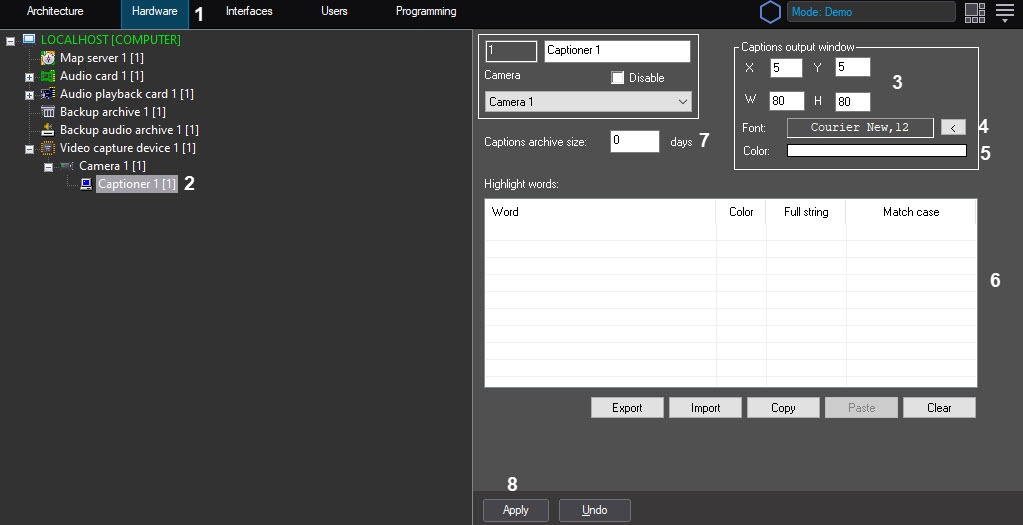
Task: Click the Clear button
Action: (939, 408)
